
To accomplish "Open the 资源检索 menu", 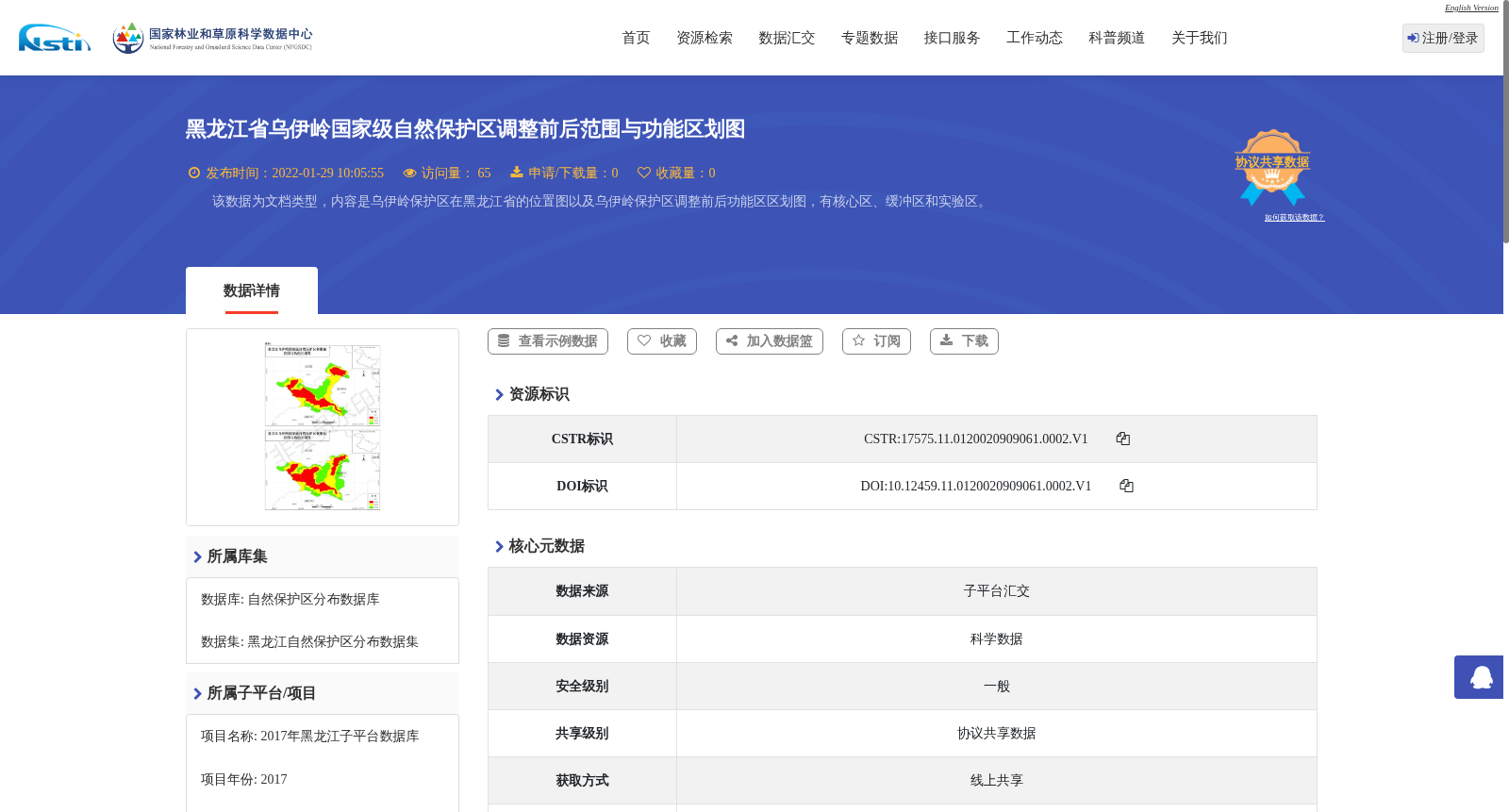I will pyautogui.click(x=705, y=38).
